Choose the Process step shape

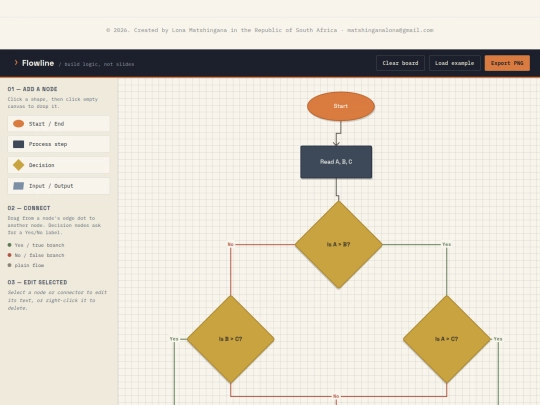coord(59,144)
